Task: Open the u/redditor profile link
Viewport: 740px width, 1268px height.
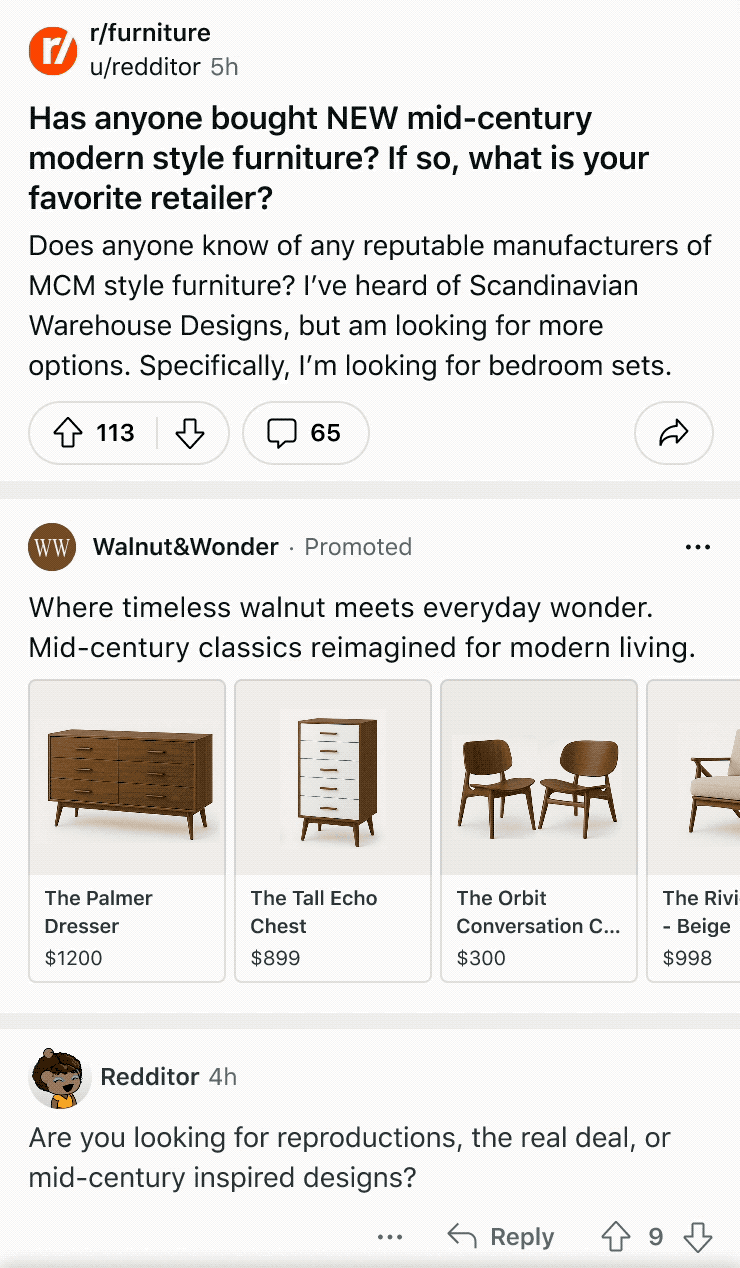Action: point(146,67)
